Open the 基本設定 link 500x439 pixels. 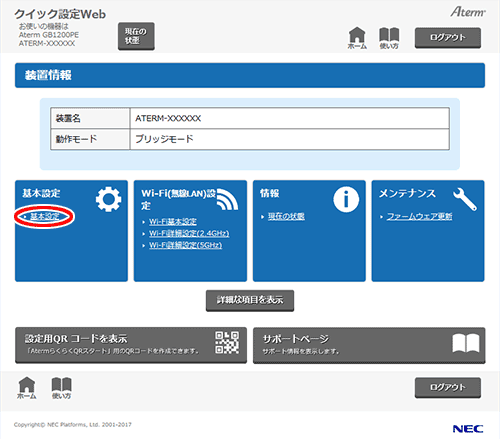pos(45,216)
